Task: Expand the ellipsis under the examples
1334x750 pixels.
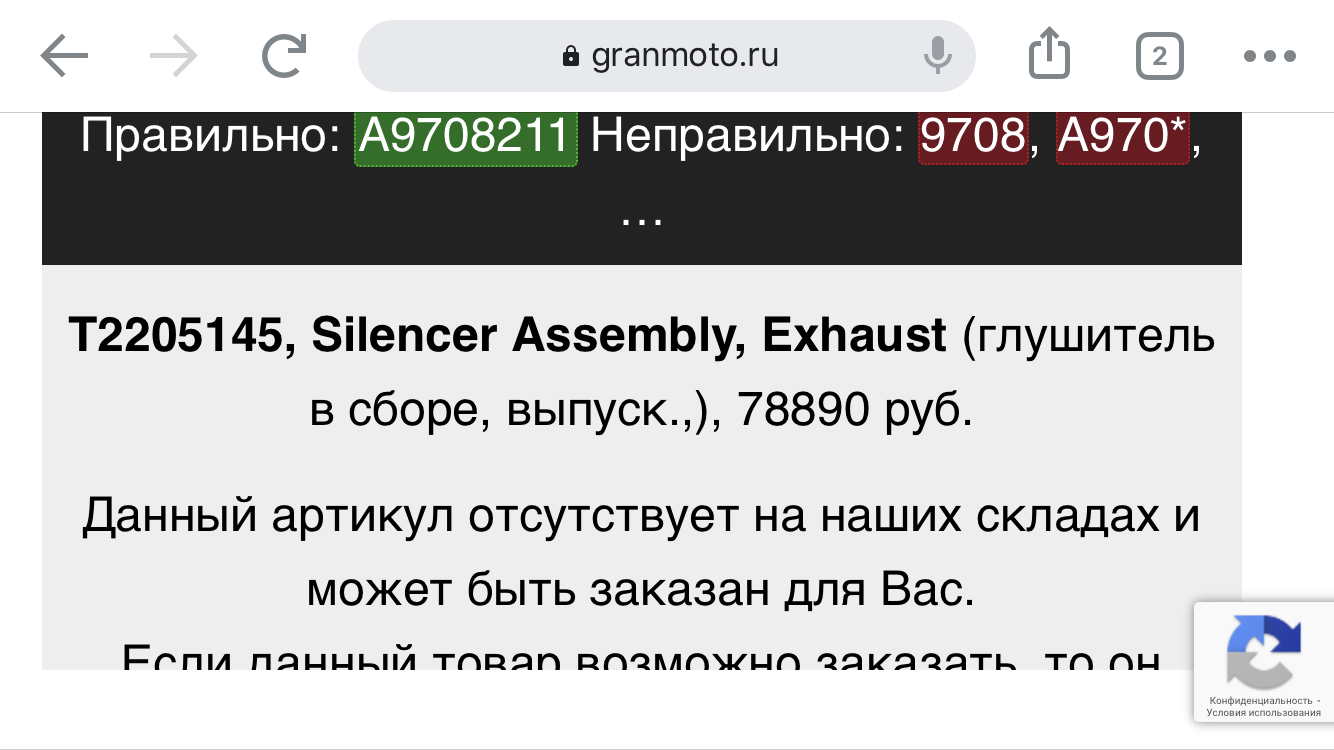Action: (x=641, y=216)
